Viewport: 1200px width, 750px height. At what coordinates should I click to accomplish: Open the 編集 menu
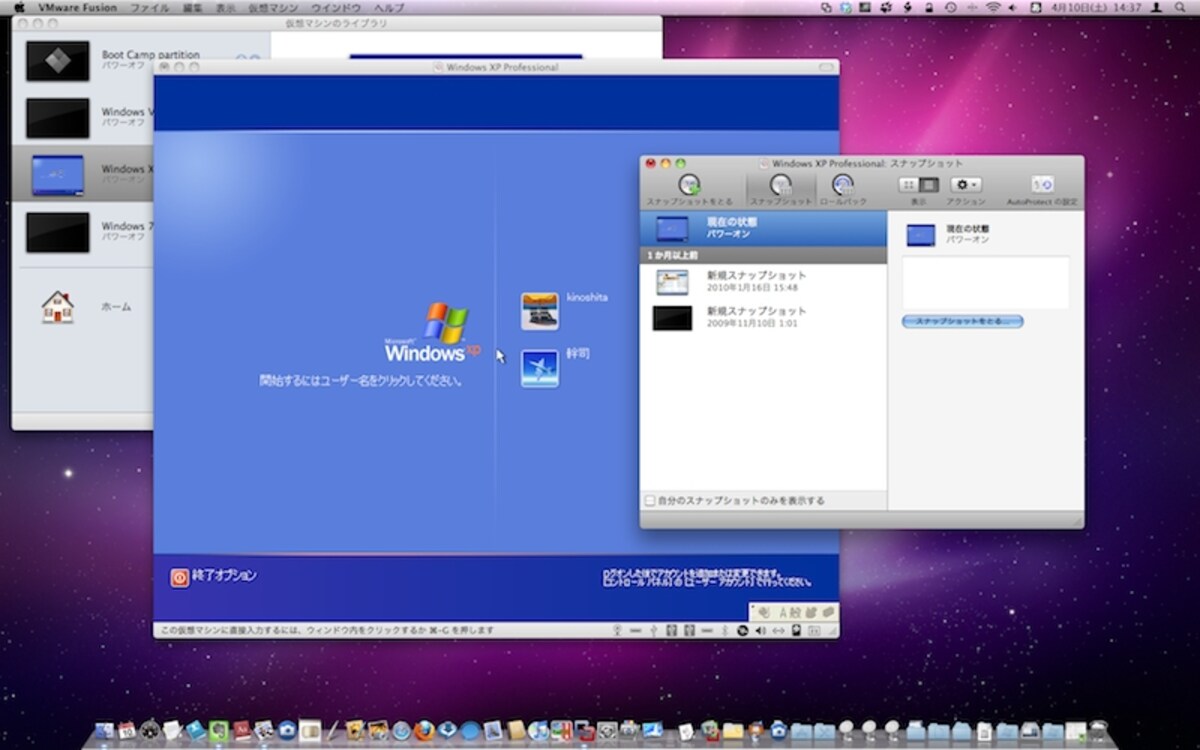(x=192, y=8)
